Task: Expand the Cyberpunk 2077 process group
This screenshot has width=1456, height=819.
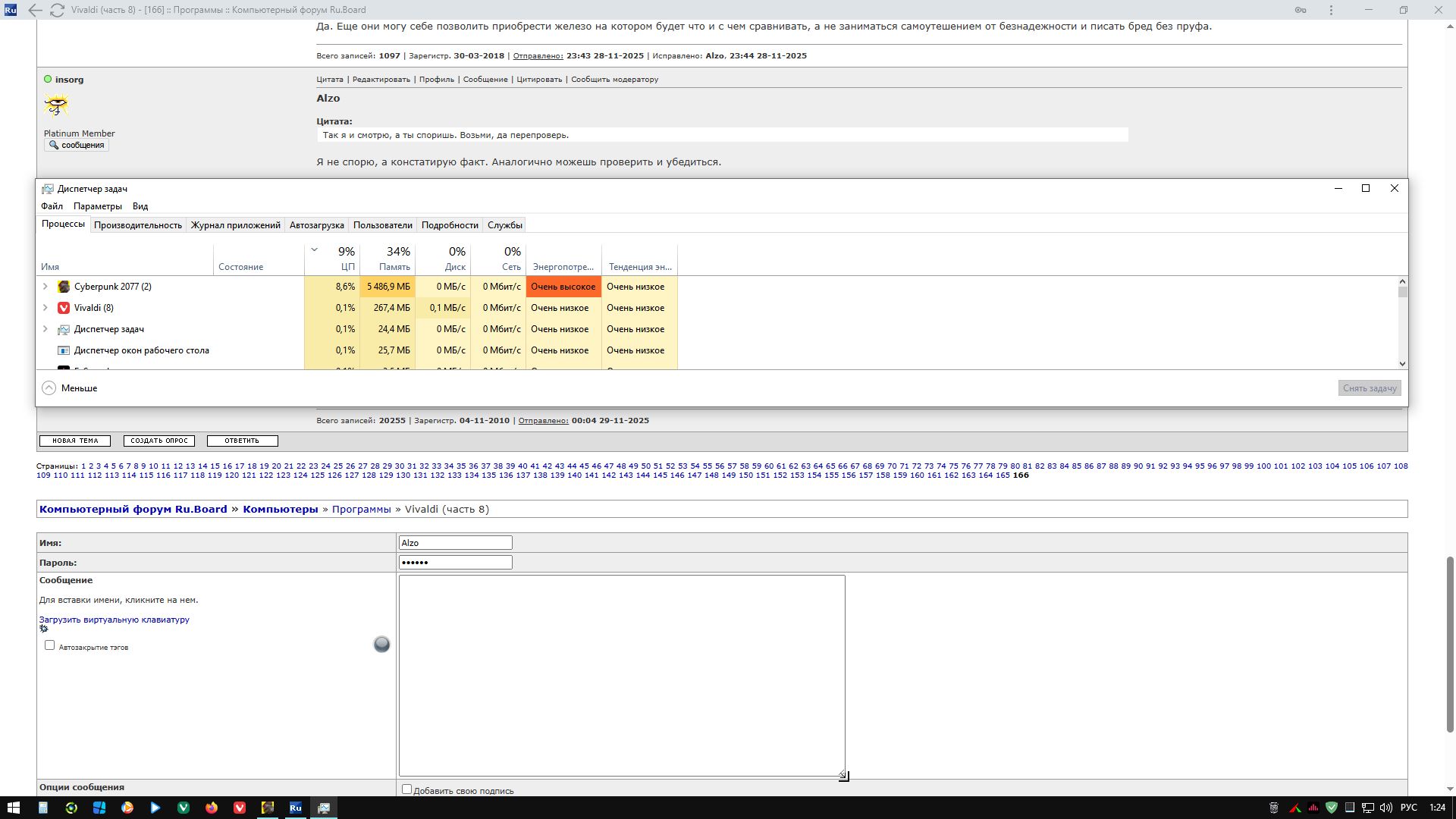Action: (x=45, y=287)
